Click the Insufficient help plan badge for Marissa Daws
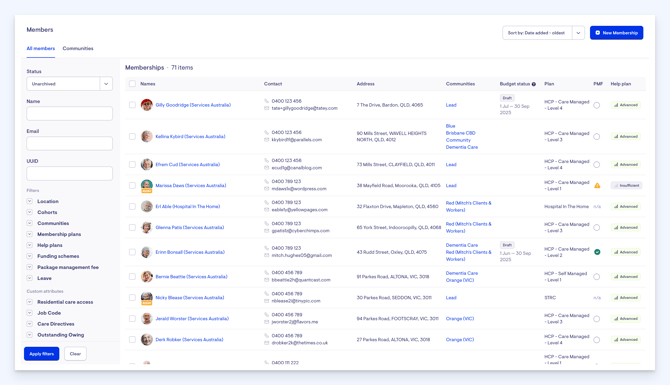Image resolution: width=670 pixels, height=385 pixels. [626, 185]
